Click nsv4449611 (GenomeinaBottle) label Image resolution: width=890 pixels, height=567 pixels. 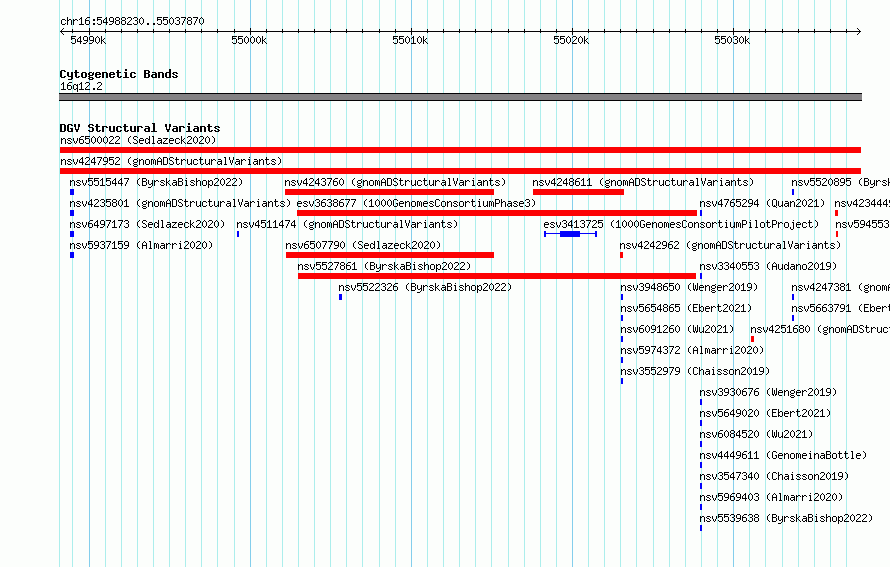[x=783, y=455]
